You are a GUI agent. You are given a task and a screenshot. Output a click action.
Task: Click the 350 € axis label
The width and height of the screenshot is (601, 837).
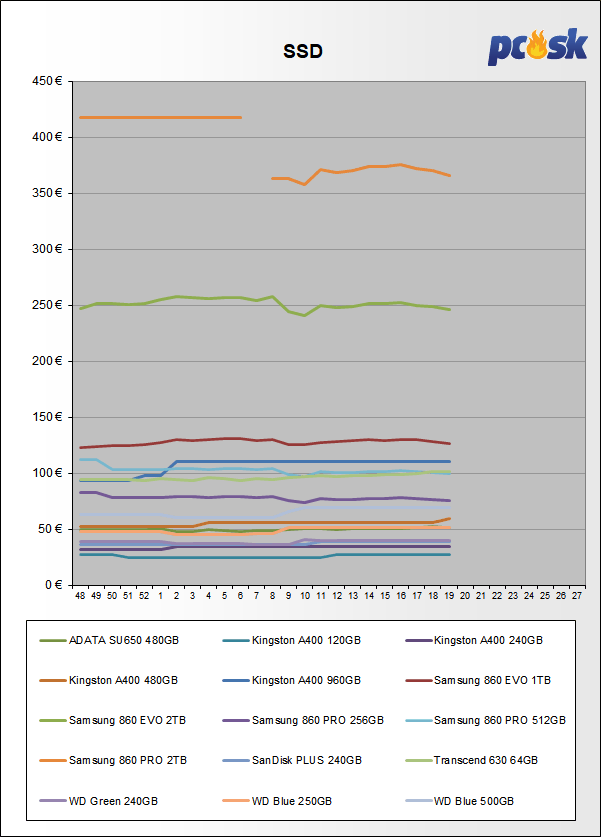(x=47, y=193)
